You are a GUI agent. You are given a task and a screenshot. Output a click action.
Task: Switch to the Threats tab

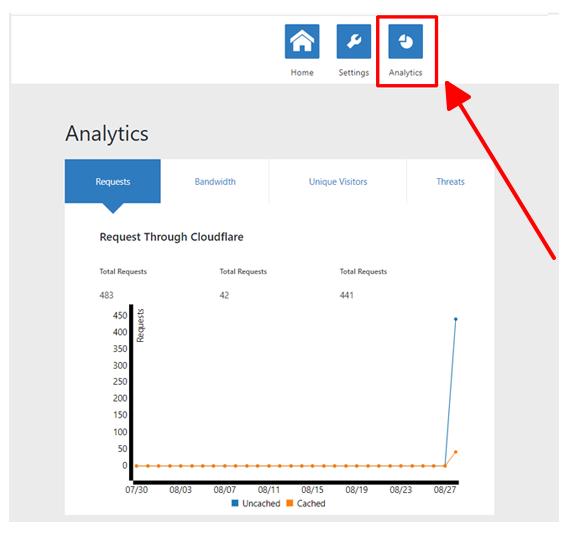tap(450, 181)
